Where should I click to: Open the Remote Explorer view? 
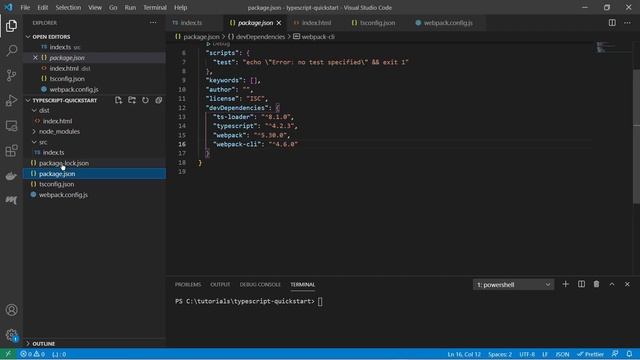(x=11, y=126)
